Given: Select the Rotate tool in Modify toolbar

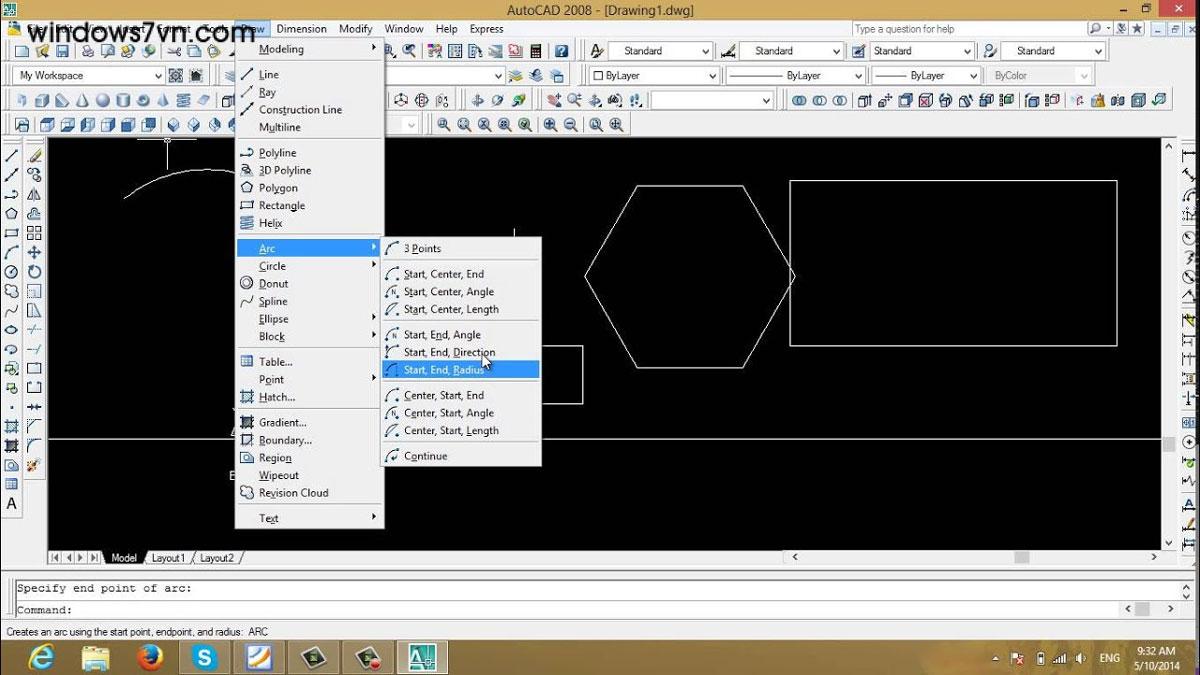Looking at the screenshot, I should coord(35,271).
